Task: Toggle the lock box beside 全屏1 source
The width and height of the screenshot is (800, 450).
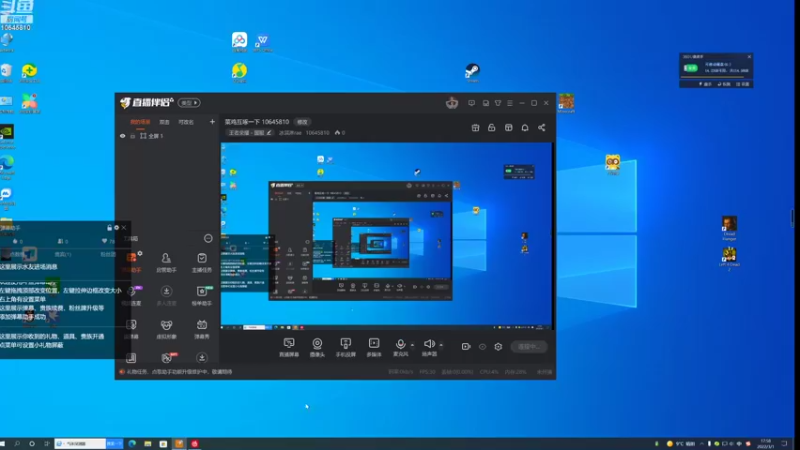Action: [x=133, y=136]
